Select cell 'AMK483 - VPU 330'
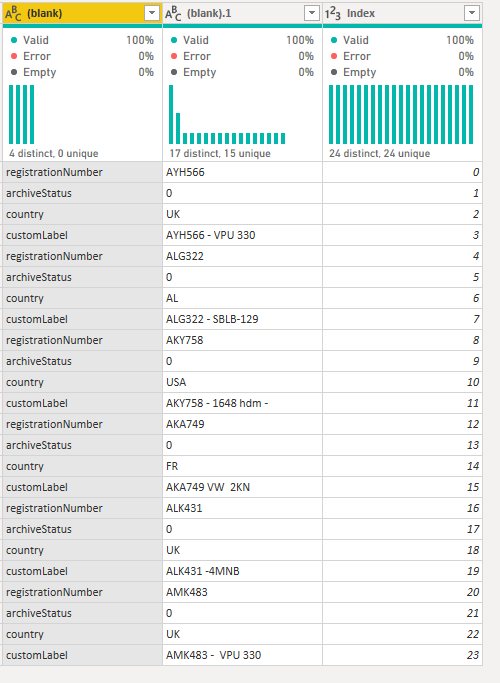Viewport: 500px width, 683px height. 242,655
